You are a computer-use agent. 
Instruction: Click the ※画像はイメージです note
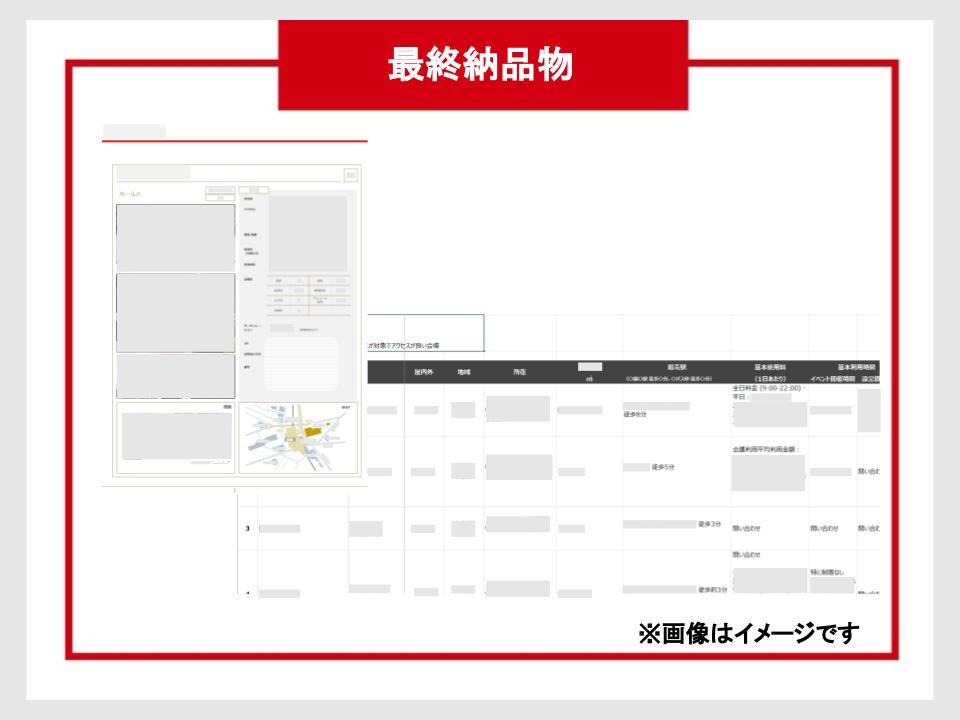748,633
